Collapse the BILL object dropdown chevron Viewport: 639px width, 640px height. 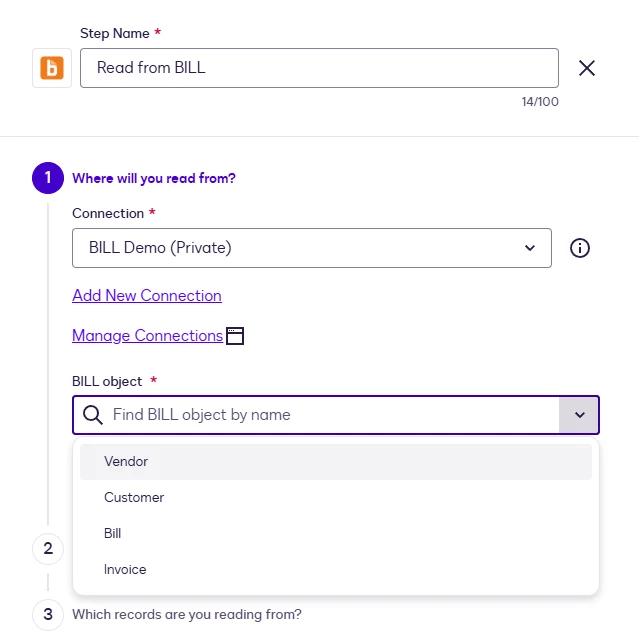tap(579, 415)
